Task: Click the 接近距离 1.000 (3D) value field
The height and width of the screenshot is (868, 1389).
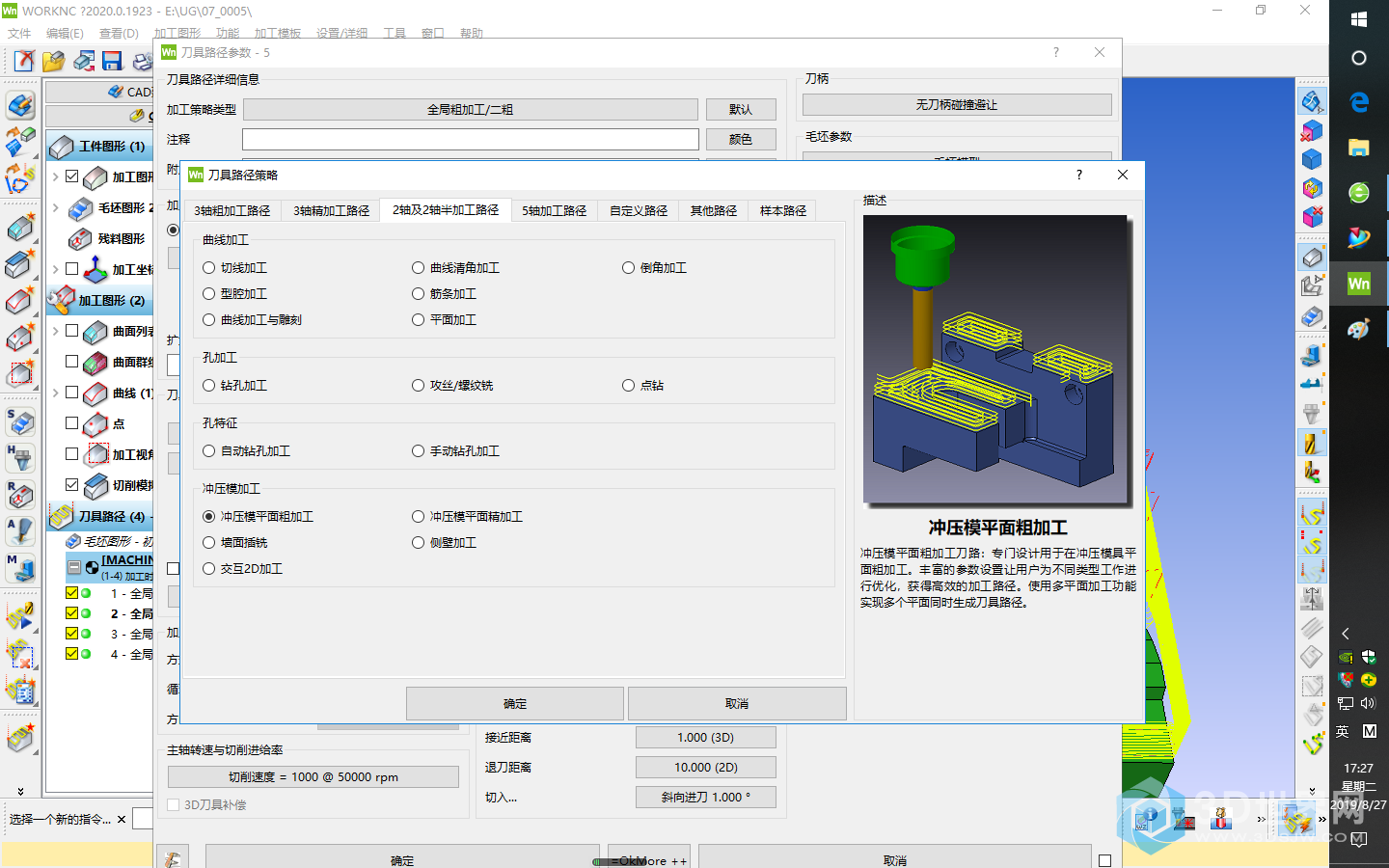Action: coord(706,738)
